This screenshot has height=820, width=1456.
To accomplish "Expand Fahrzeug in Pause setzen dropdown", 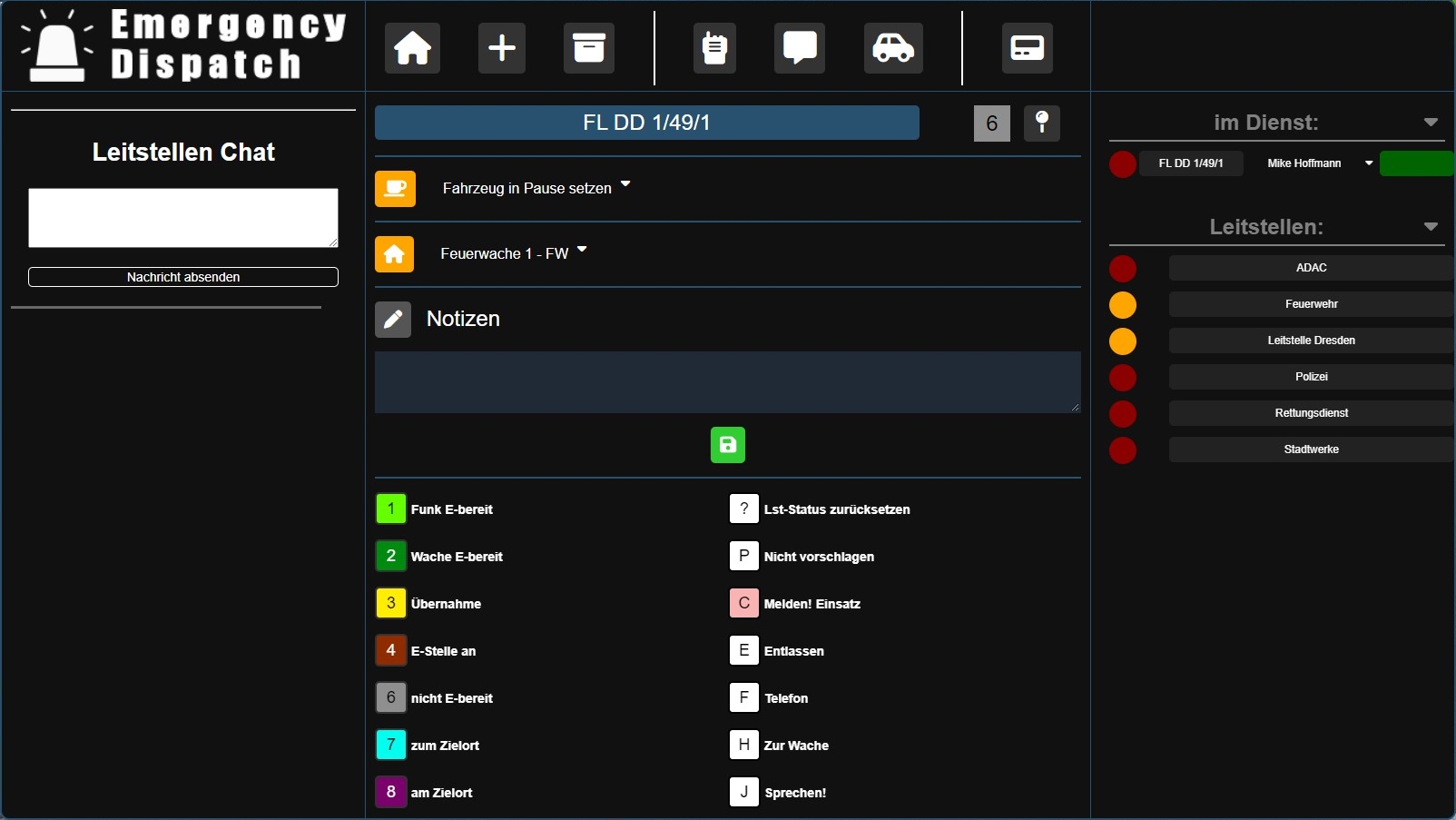I will pyautogui.click(x=625, y=185).
